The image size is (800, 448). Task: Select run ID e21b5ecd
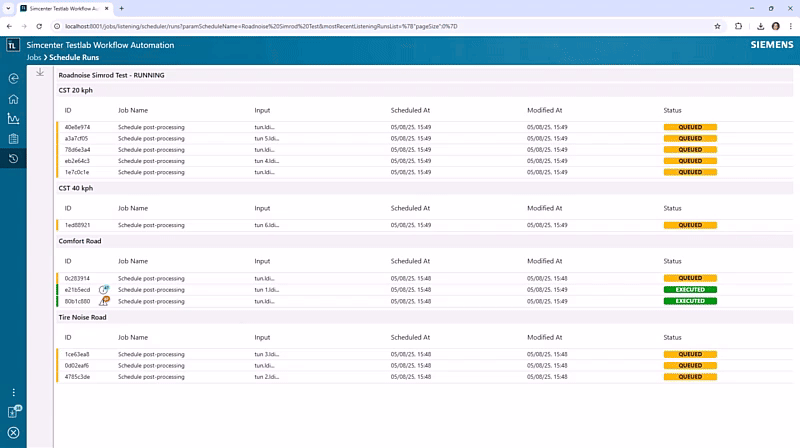click(x=77, y=289)
